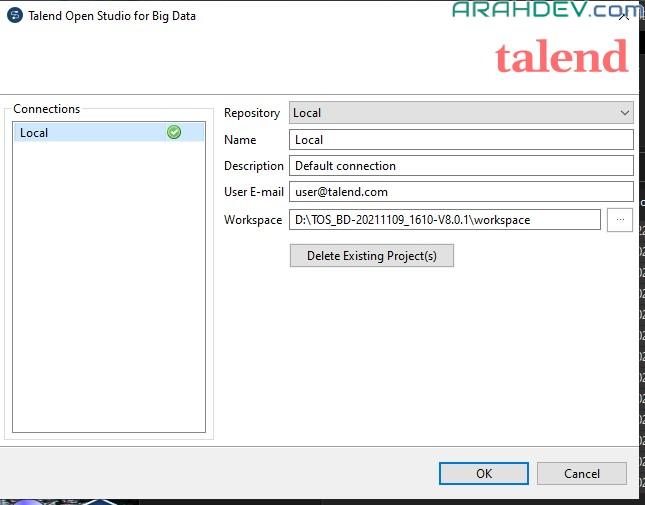The height and width of the screenshot is (505, 645).
Task: Click the ARAHDEV.com watermark logo
Action: tap(545, 10)
